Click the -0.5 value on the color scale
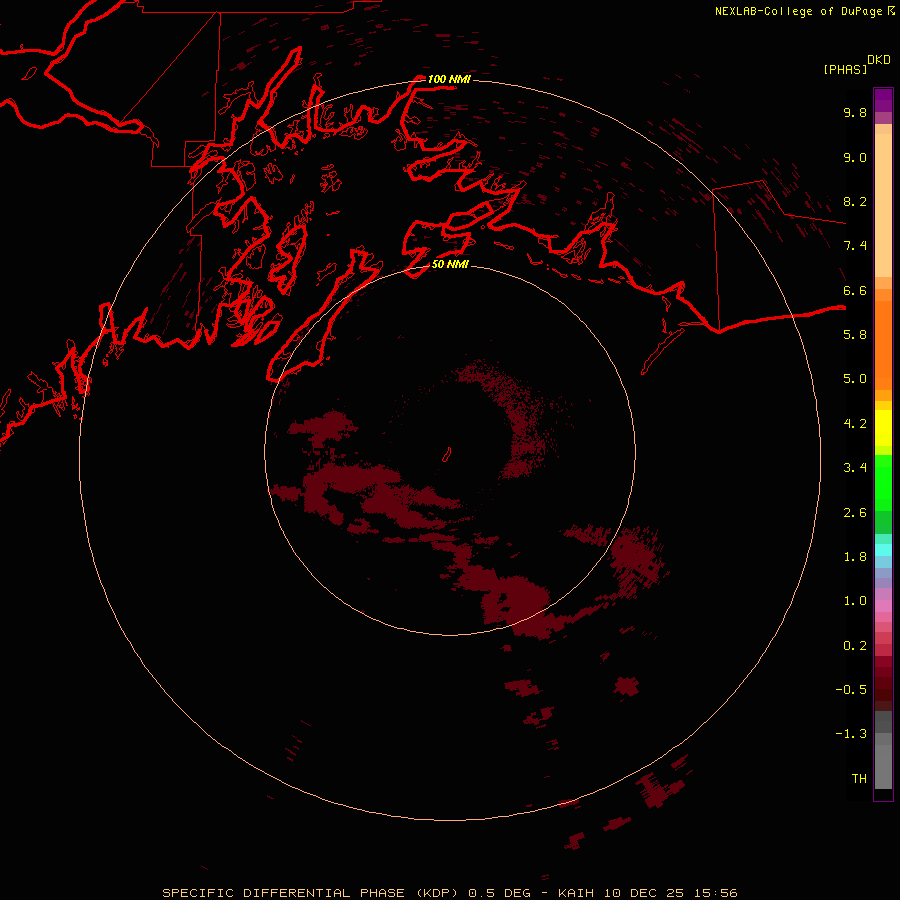Viewport: 900px width, 900px height. [x=851, y=690]
